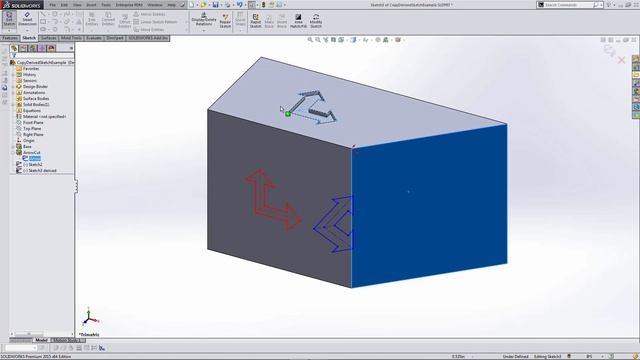
Task: Select Front Plane in the tree
Action: tap(33, 122)
